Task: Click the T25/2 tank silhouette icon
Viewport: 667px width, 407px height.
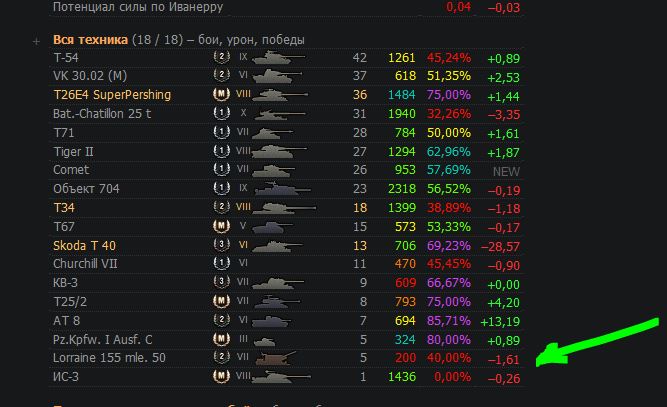Action: (x=277, y=302)
